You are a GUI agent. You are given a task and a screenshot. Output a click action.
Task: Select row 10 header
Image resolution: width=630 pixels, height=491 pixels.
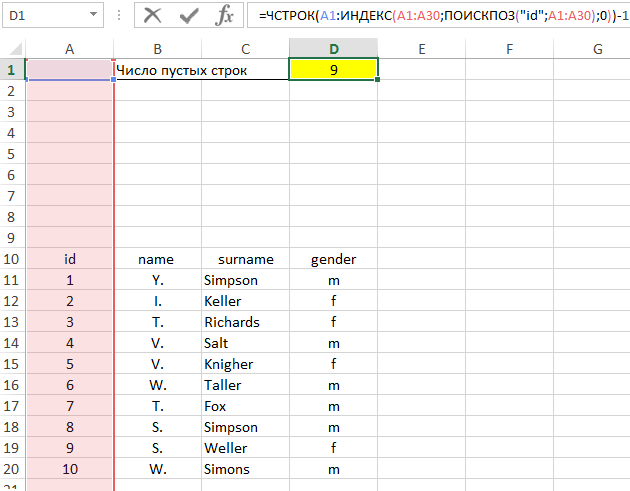12,259
